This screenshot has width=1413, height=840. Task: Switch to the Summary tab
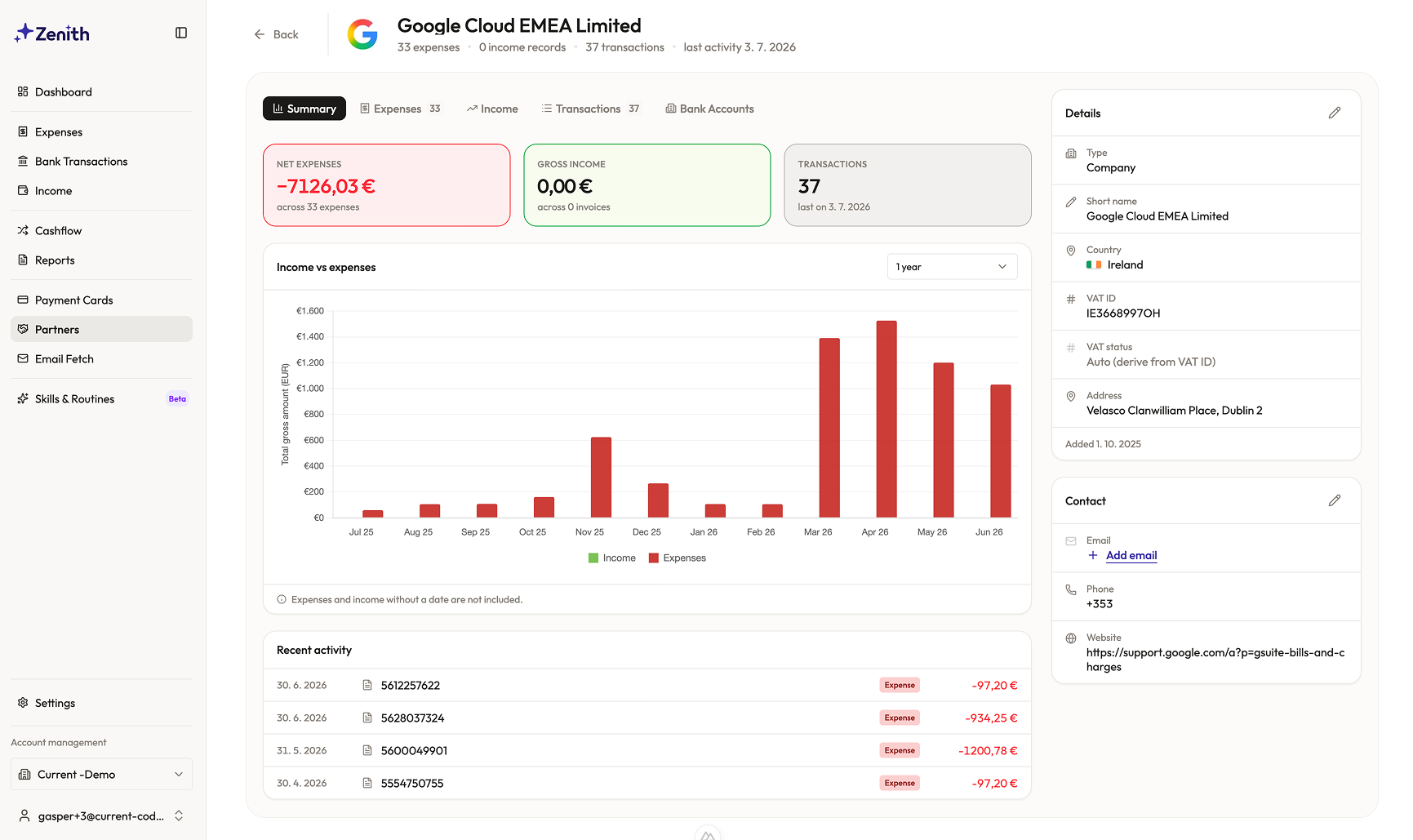click(x=304, y=109)
